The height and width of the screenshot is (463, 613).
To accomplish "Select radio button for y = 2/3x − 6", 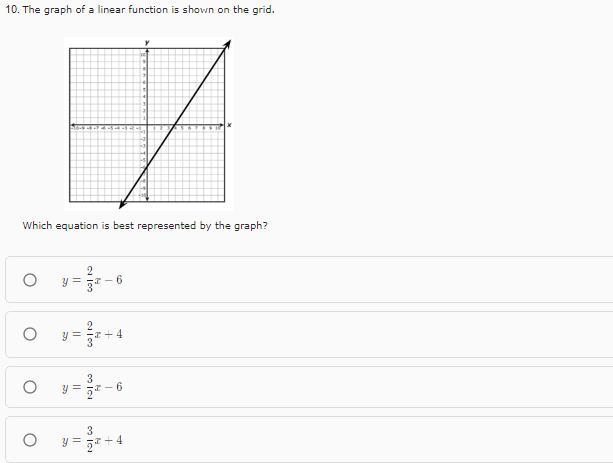I will tap(30, 280).
